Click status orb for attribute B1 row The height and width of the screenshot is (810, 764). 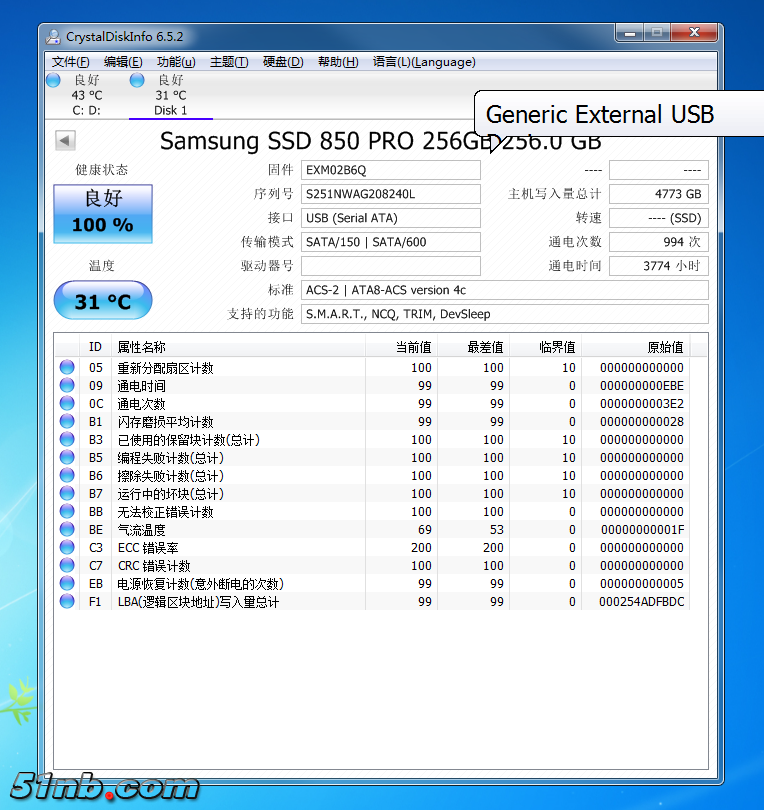click(67, 422)
